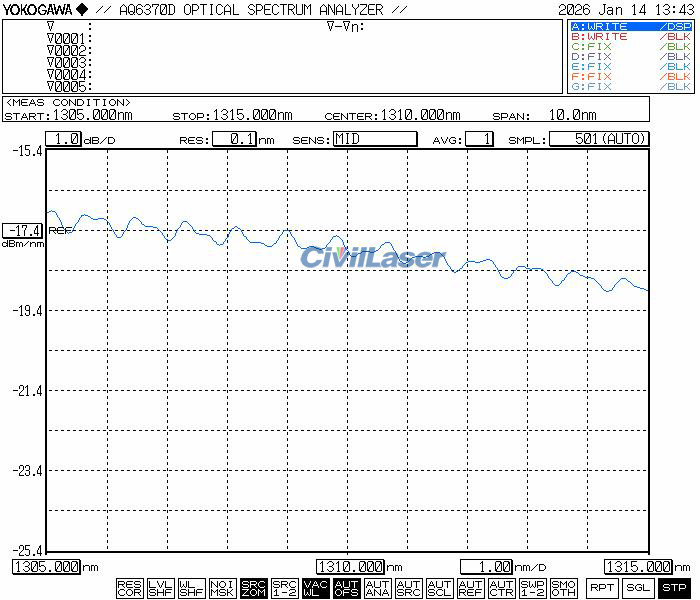700x600 pixels.
Task: Open the SMPL 501(AUTO) sampling selector
Action: pos(598,139)
